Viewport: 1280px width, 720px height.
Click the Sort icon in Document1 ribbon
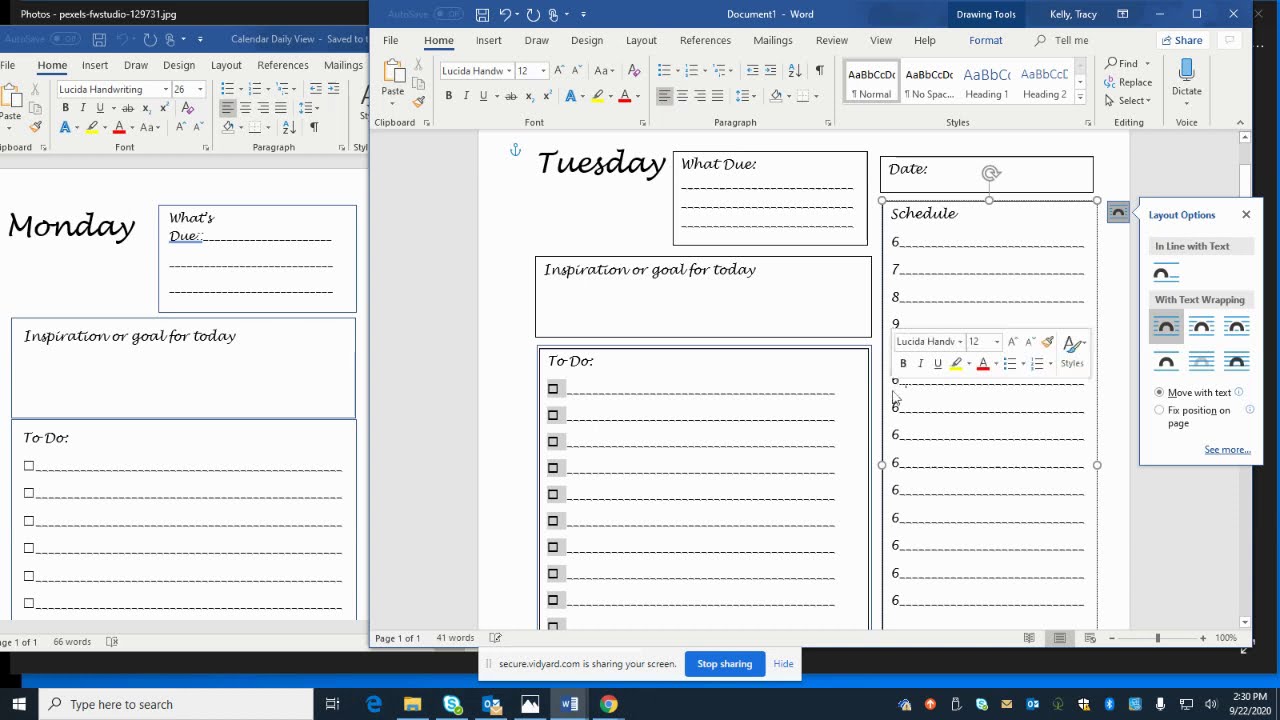[795, 70]
